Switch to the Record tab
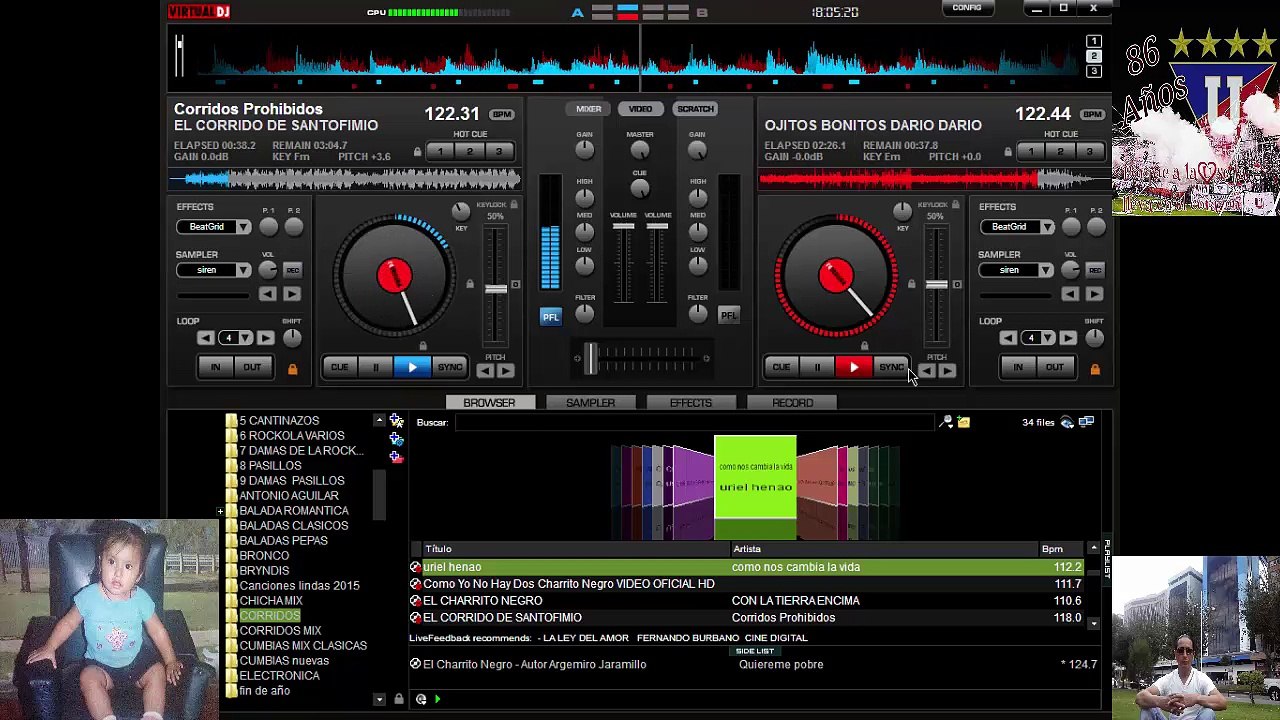This screenshot has height=720, width=1280. coord(792,403)
